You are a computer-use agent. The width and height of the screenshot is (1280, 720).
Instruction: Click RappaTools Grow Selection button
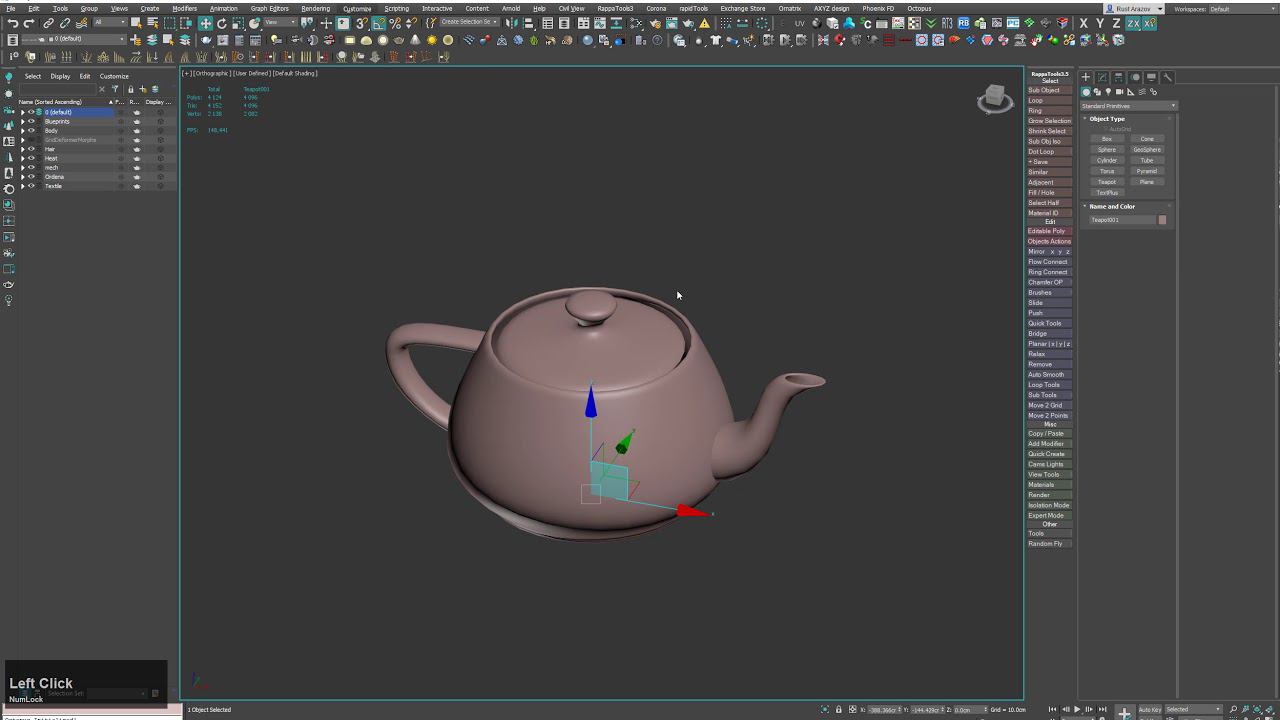pyautogui.click(x=1049, y=121)
